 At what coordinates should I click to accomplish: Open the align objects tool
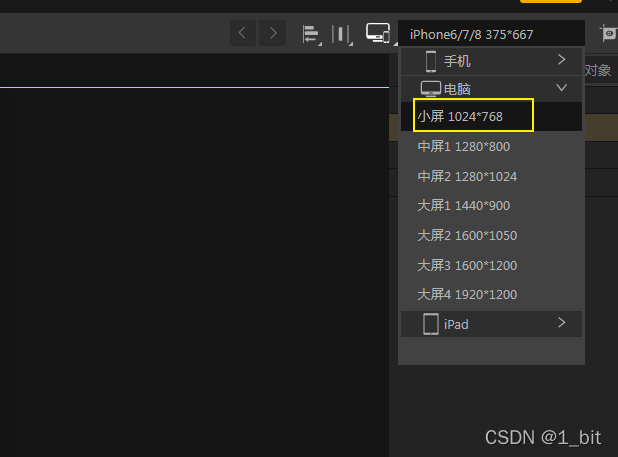pyautogui.click(x=311, y=34)
